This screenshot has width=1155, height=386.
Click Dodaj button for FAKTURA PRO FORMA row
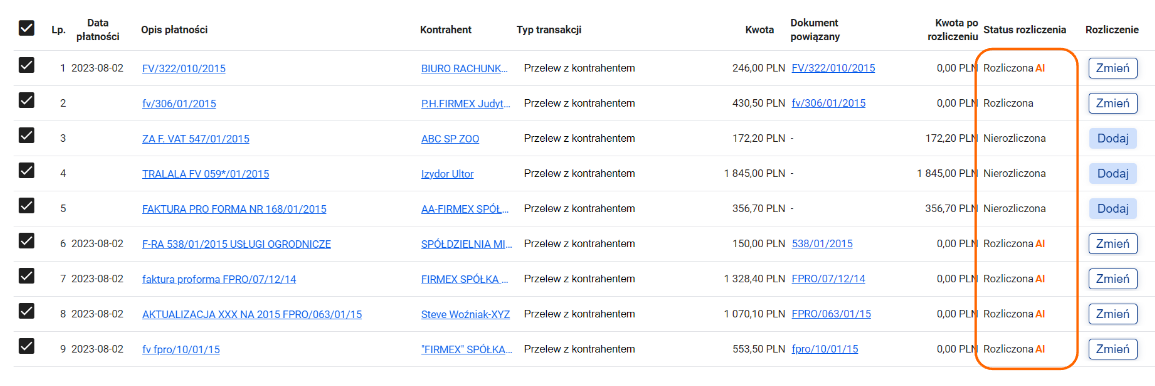click(x=1112, y=208)
